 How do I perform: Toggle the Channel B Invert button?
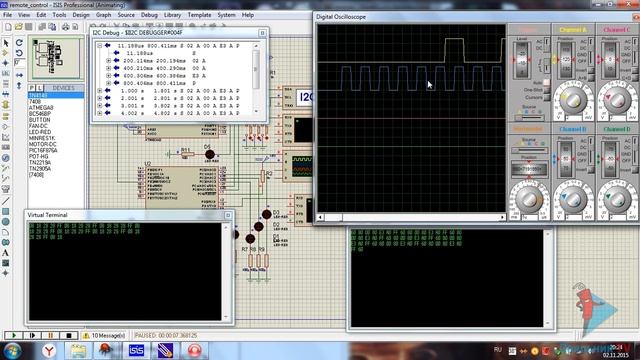pyautogui.click(x=591, y=169)
